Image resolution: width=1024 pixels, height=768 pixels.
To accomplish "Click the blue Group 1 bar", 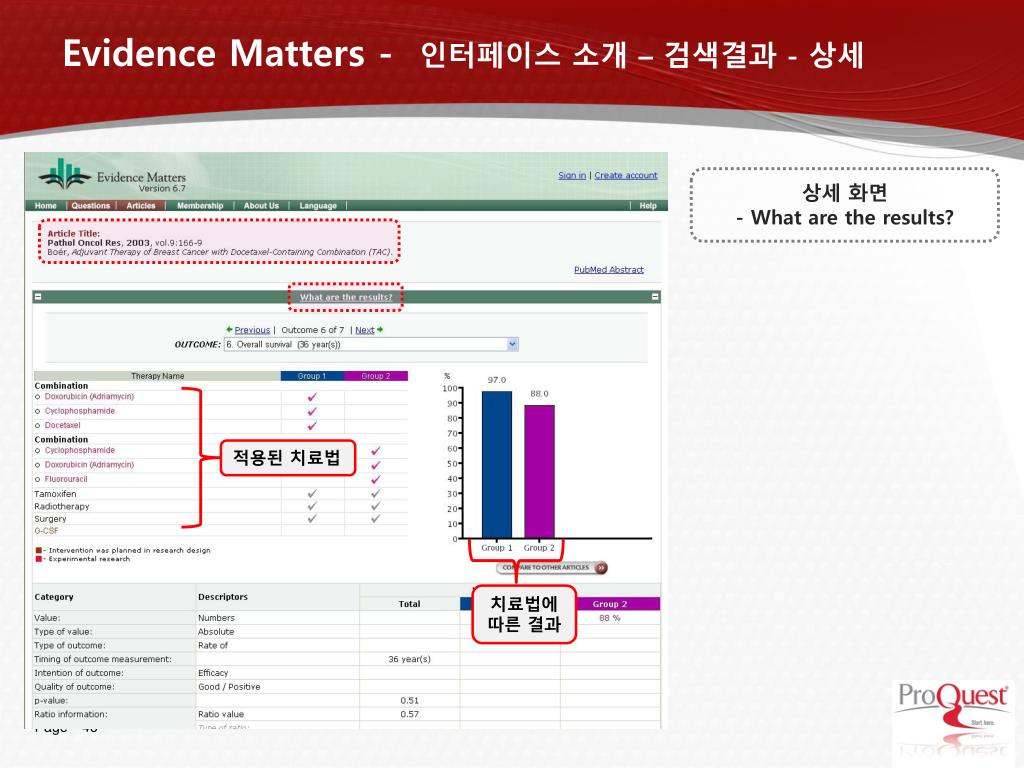I will pos(497,464).
